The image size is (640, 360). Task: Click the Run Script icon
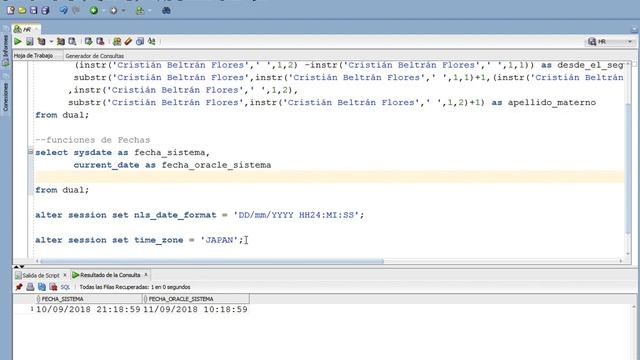point(29,41)
